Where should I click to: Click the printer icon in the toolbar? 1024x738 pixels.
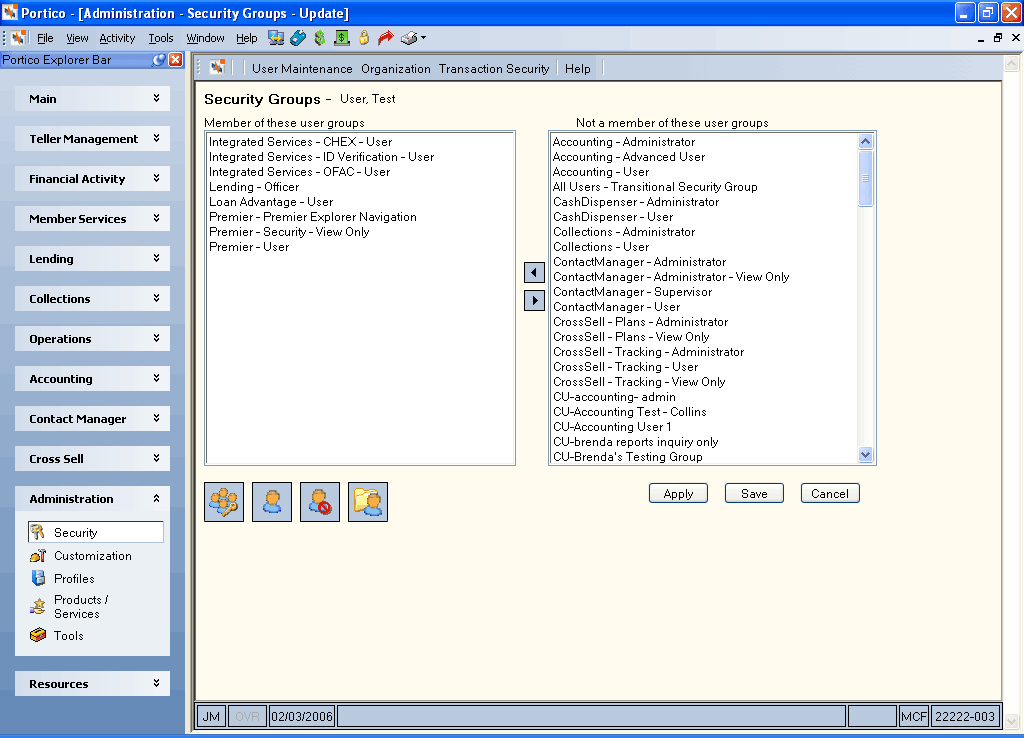click(x=409, y=38)
